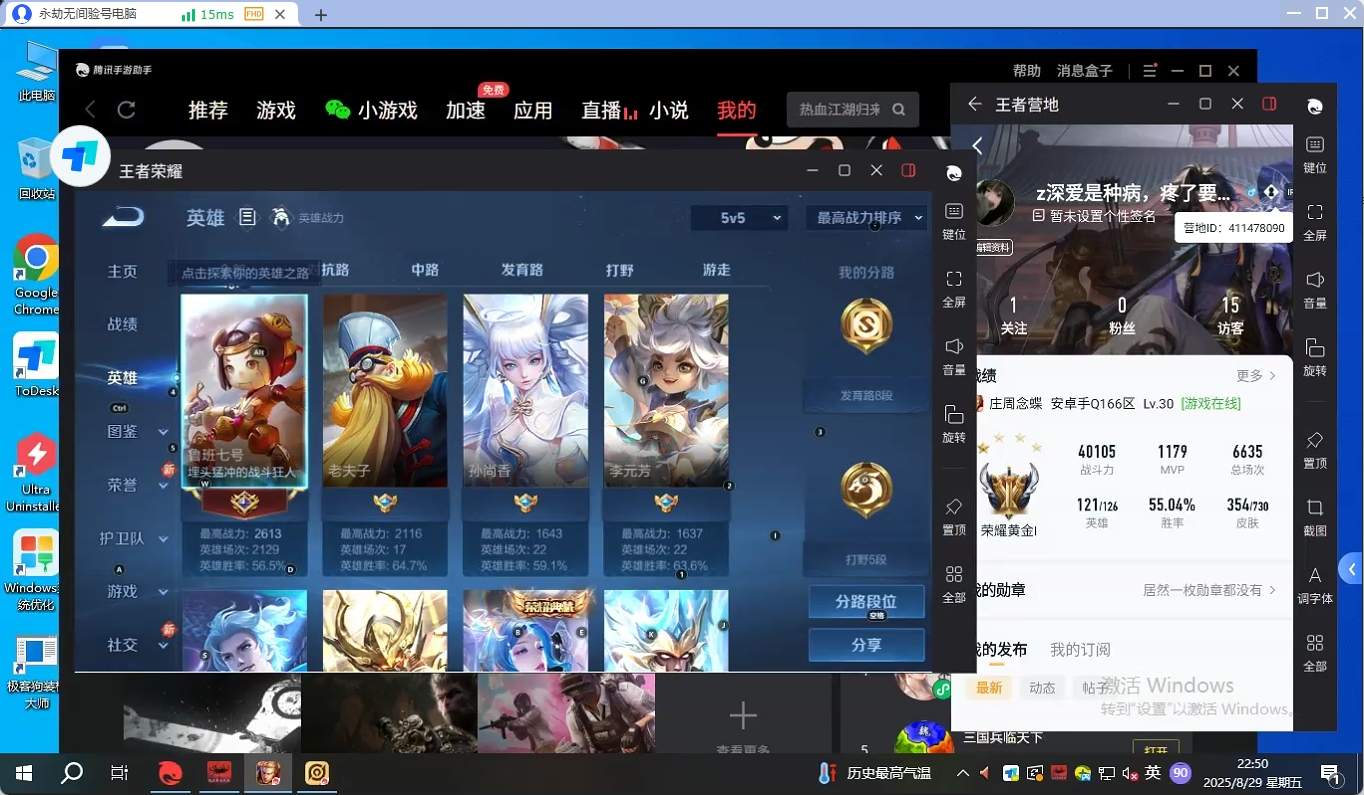Click the back arrow in 王者荣耀 hero page
Screen dimensions: 1364x795
(122, 217)
